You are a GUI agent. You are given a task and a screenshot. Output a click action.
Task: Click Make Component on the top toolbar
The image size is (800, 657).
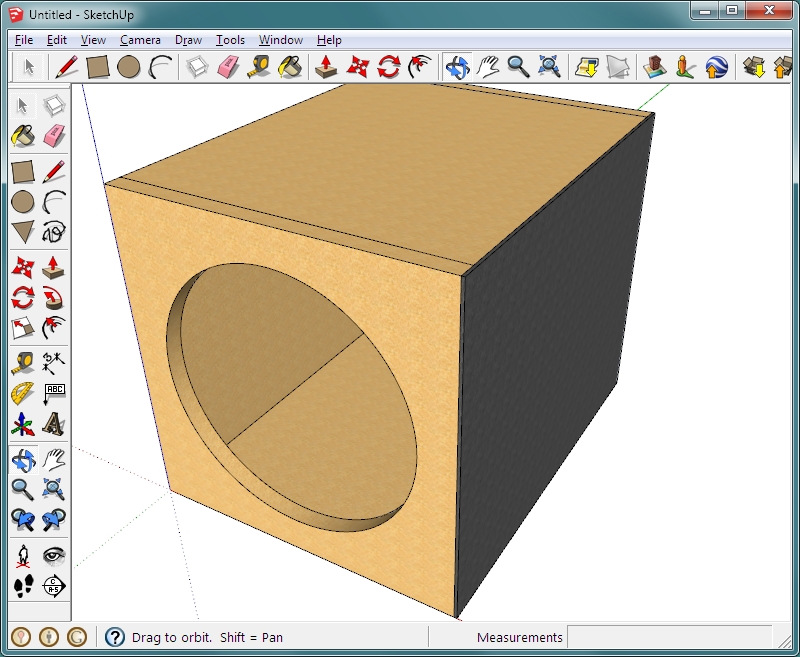[x=197, y=67]
